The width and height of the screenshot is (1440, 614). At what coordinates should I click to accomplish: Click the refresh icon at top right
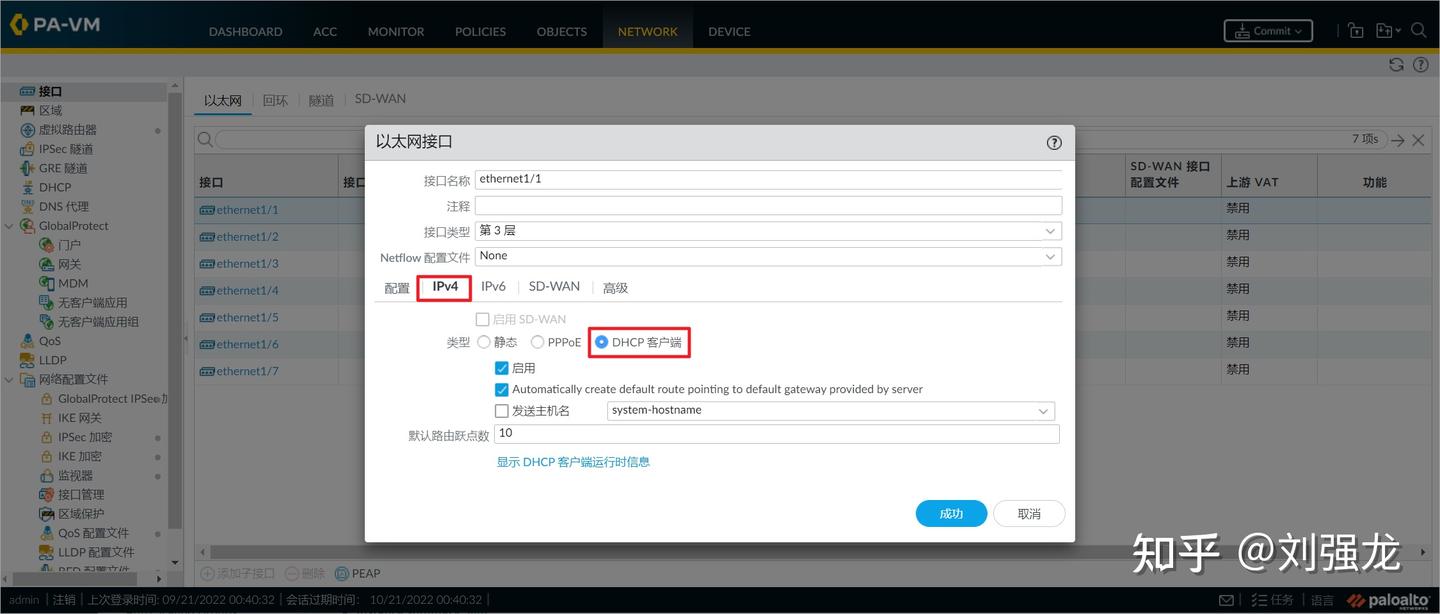point(1395,63)
